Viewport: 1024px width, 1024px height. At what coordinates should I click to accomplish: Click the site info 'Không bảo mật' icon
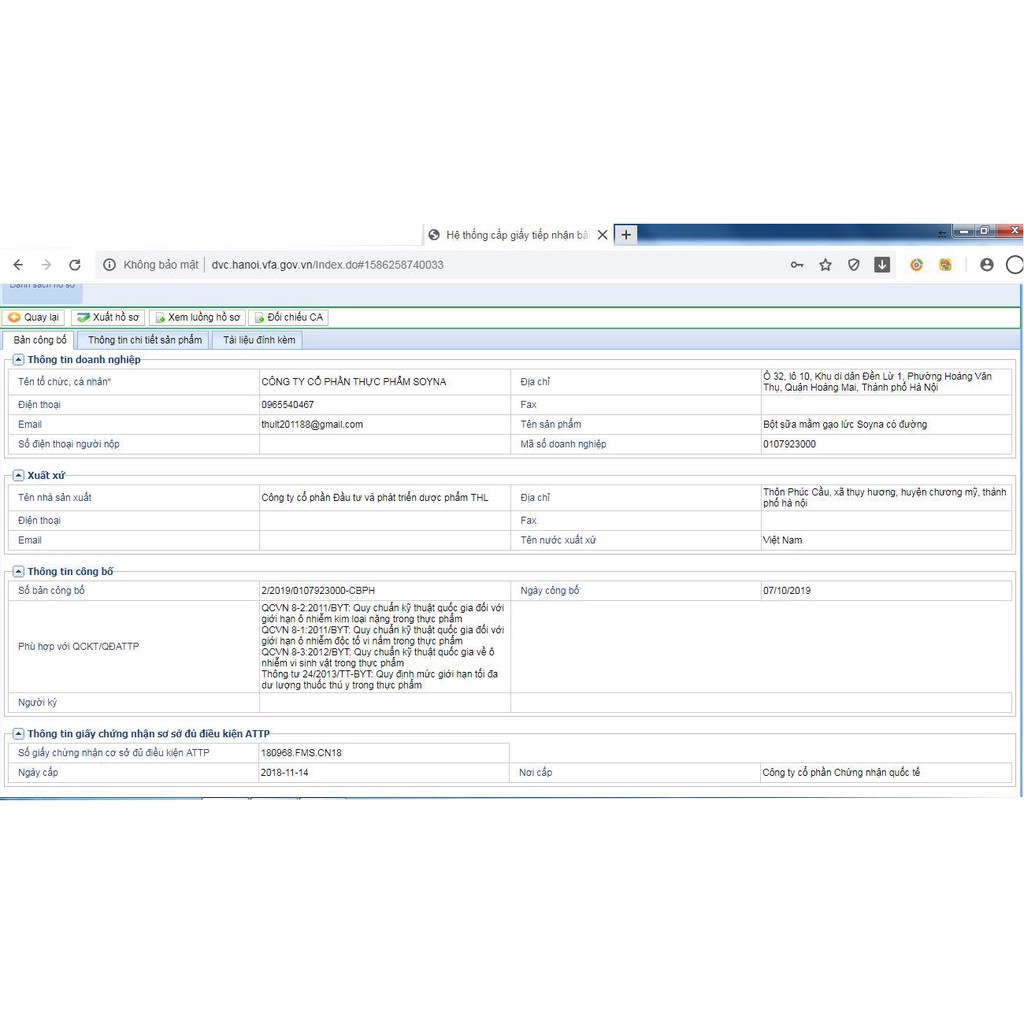click(x=110, y=265)
